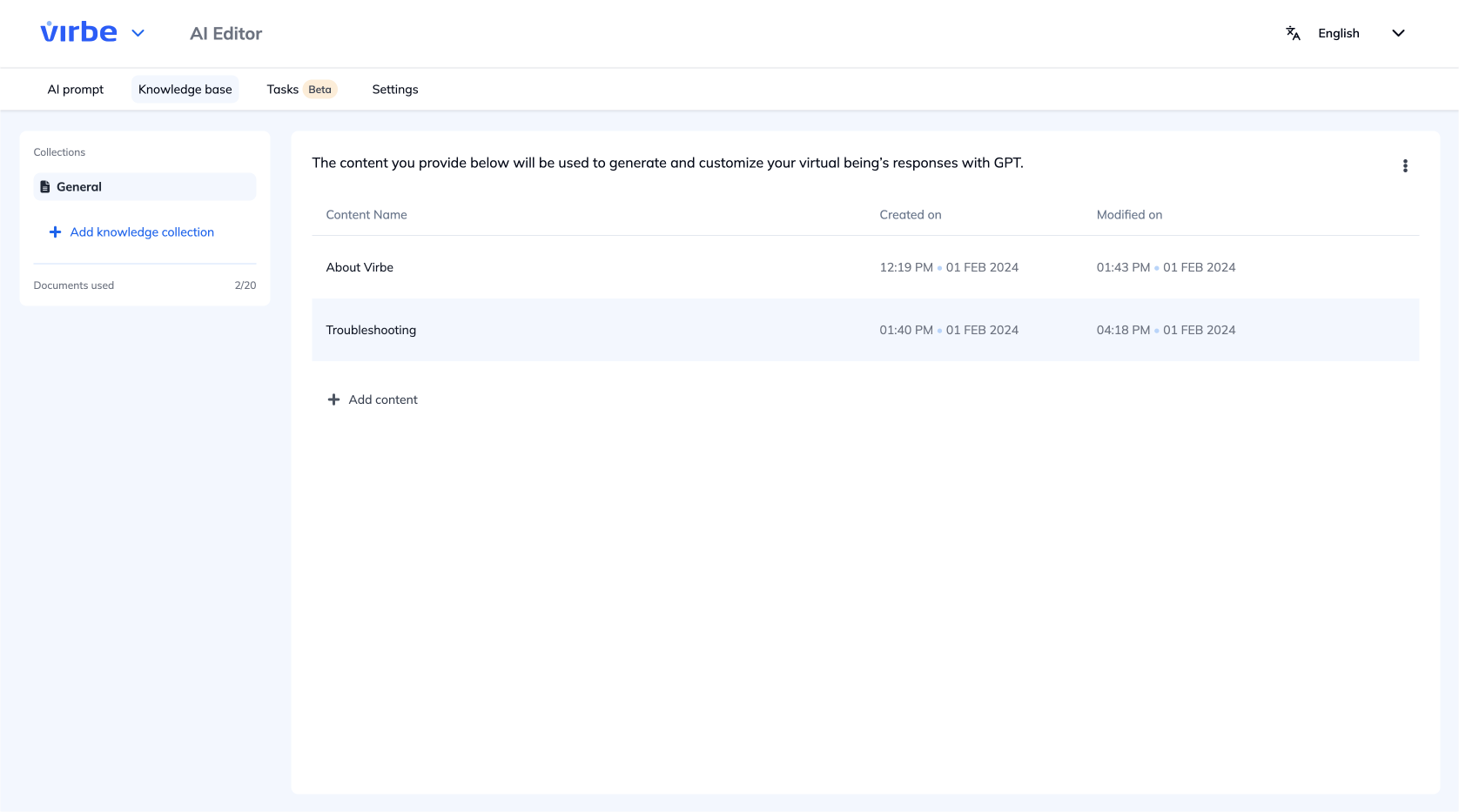Go to the Settings tab
This screenshot has height=812, width=1459.
[394, 90]
